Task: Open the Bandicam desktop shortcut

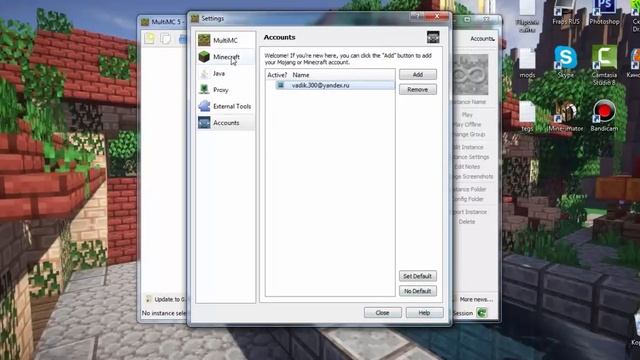Action: click(x=604, y=116)
